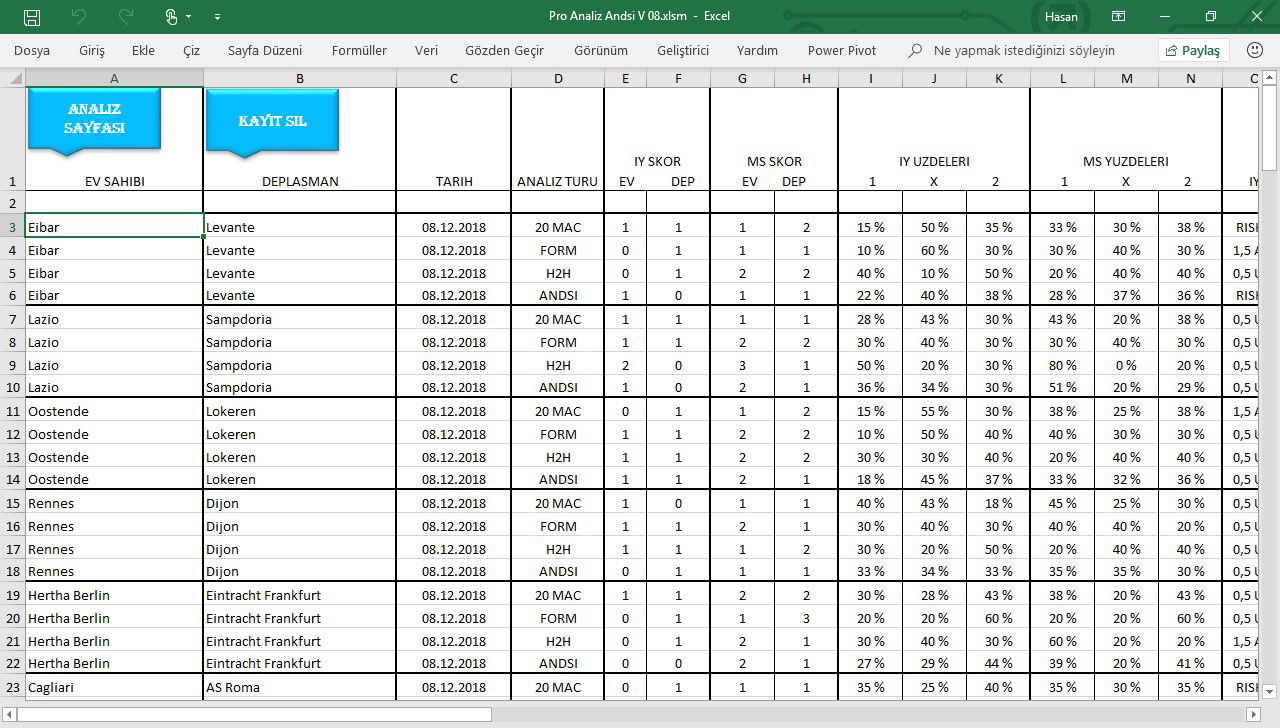Select the '0 %' cell in row 9
1280x728 pixels.
(x=1126, y=365)
